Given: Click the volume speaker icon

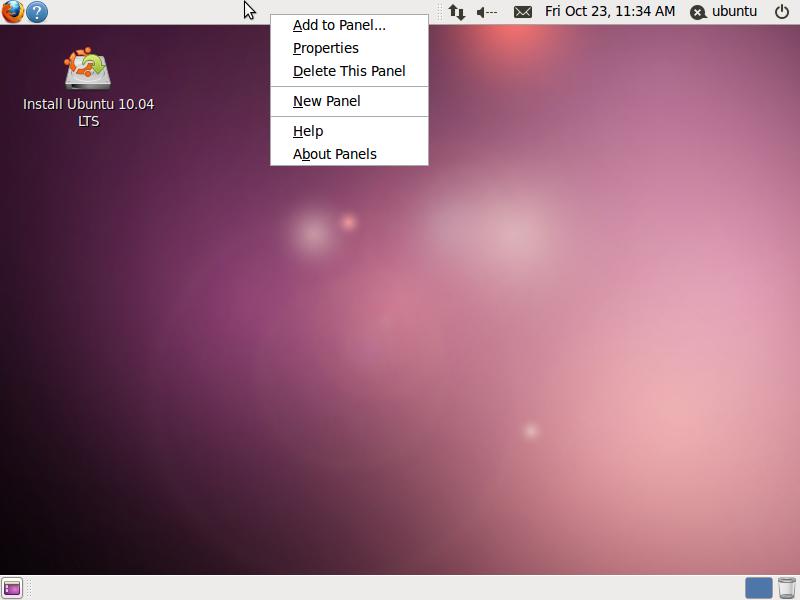Looking at the screenshot, I should [487, 12].
